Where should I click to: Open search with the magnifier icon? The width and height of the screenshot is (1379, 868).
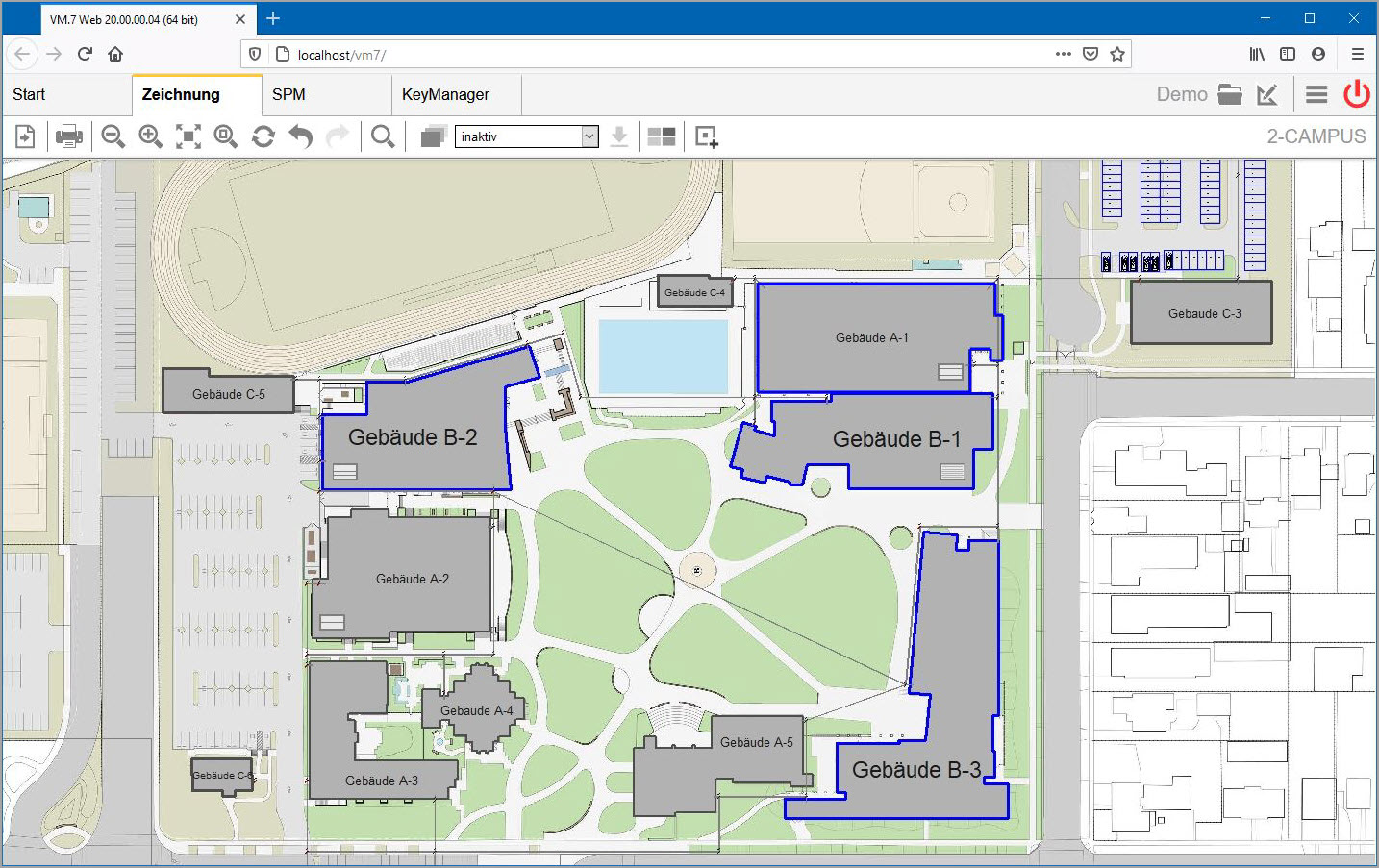(383, 136)
